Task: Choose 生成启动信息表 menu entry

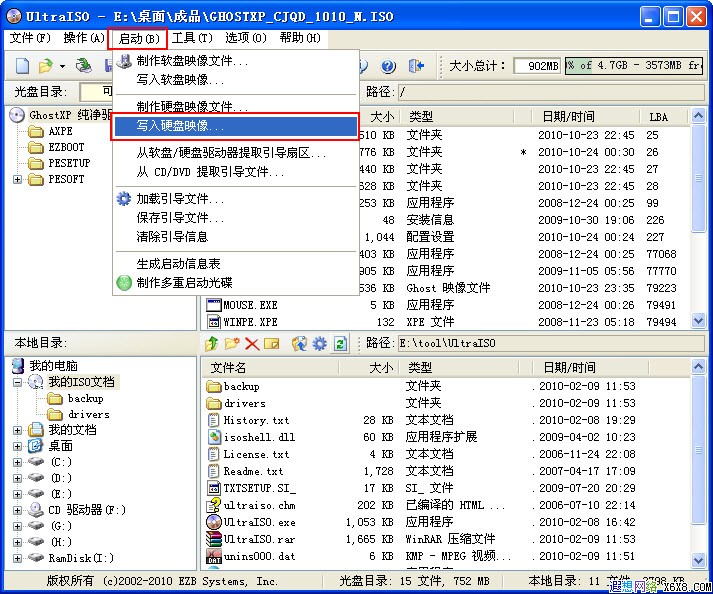Action: click(235, 264)
